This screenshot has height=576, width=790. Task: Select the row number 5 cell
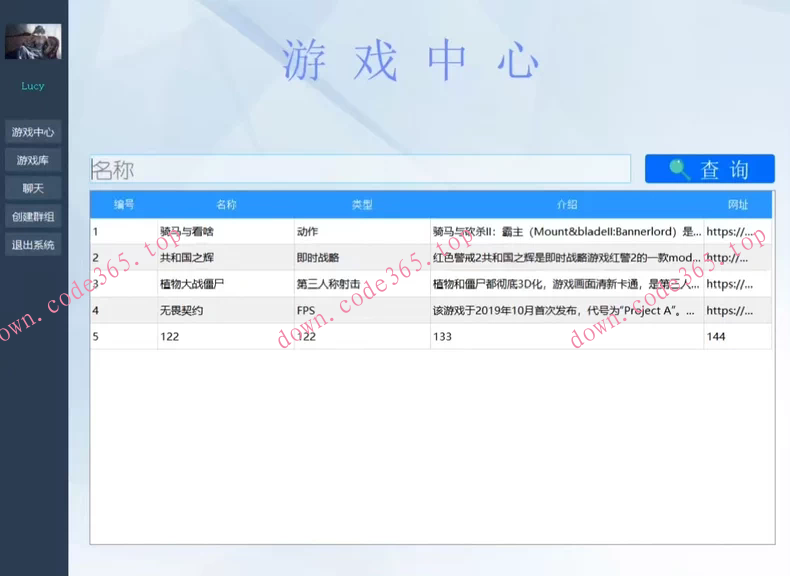tap(124, 337)
